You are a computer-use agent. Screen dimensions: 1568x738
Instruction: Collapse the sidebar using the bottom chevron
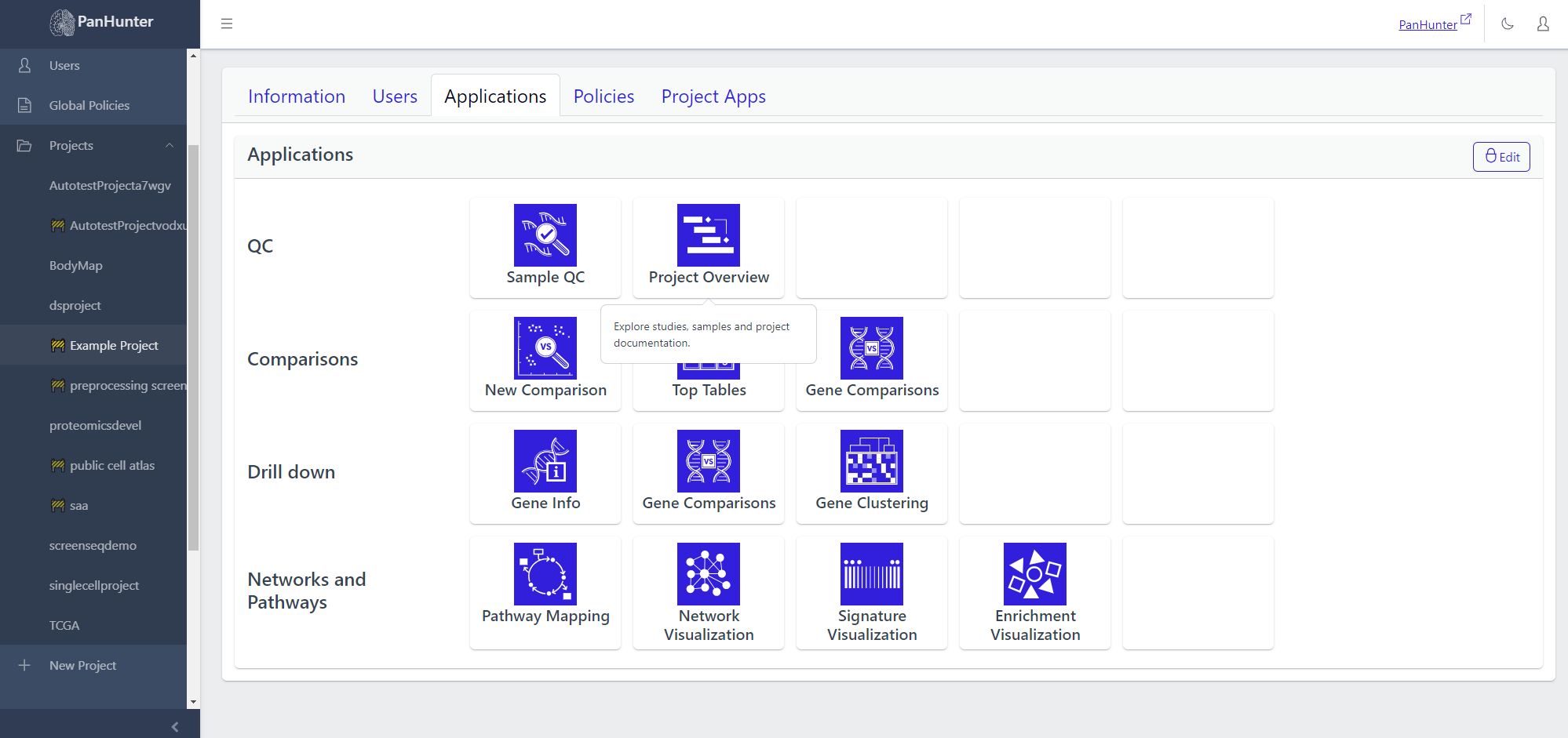[174, 726]
